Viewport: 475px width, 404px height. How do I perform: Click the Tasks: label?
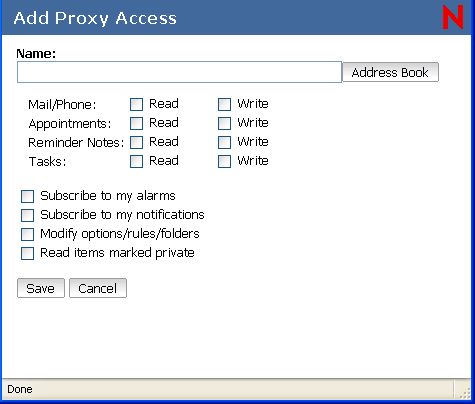(x=47, y=162)
